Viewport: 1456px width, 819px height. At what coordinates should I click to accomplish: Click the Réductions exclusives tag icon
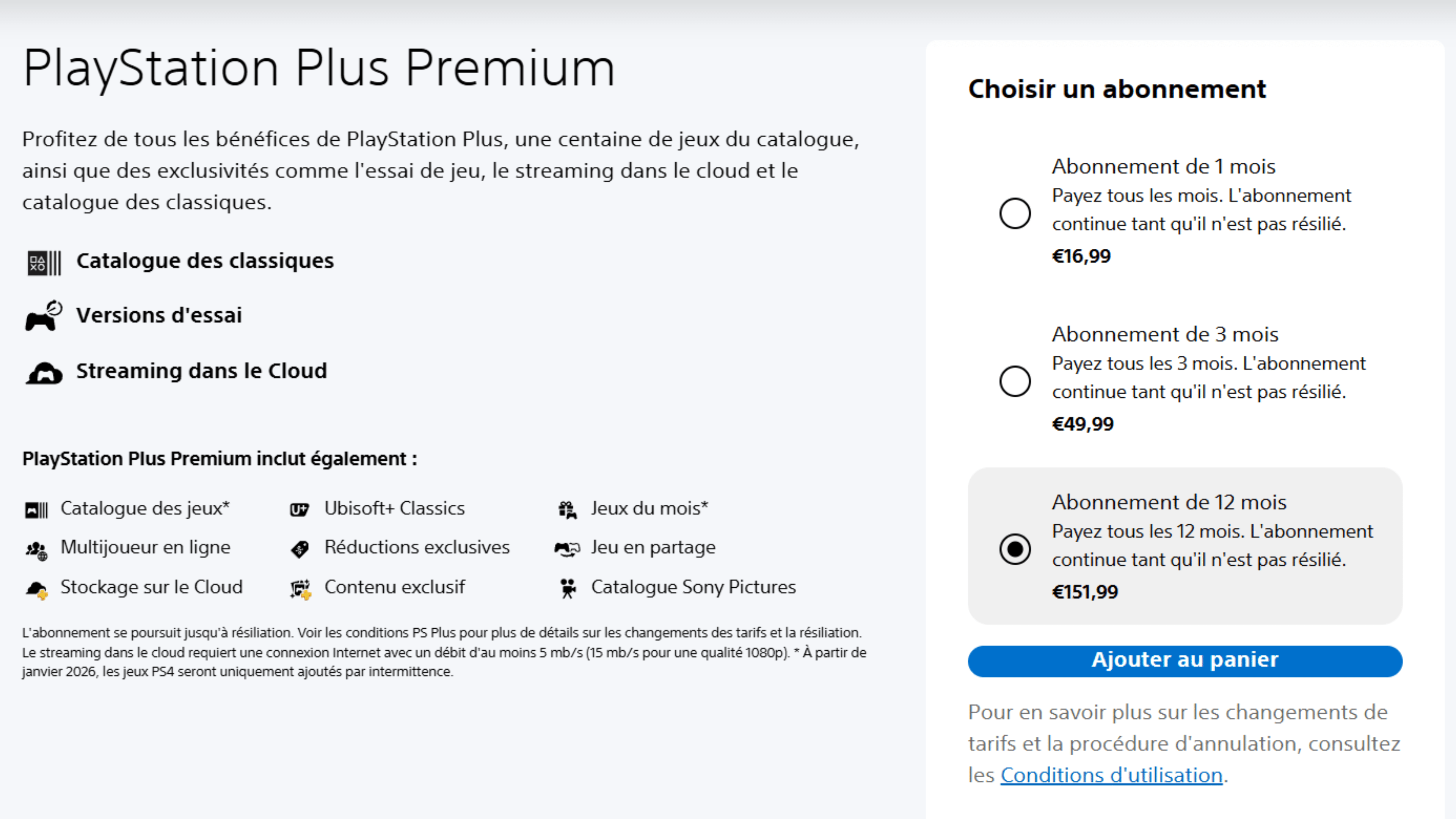coord(300,548)
